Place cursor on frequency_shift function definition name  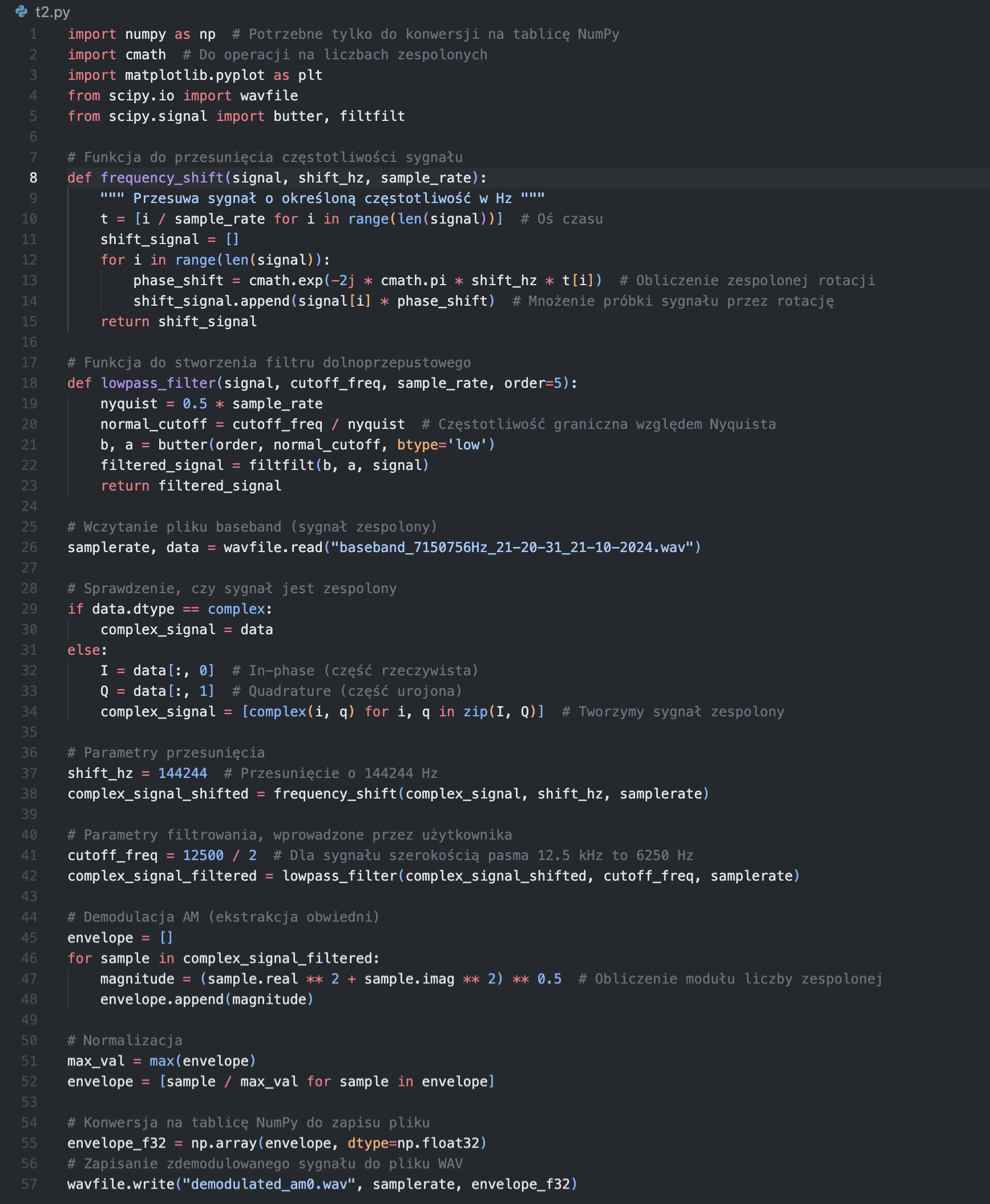coord(162,178)
